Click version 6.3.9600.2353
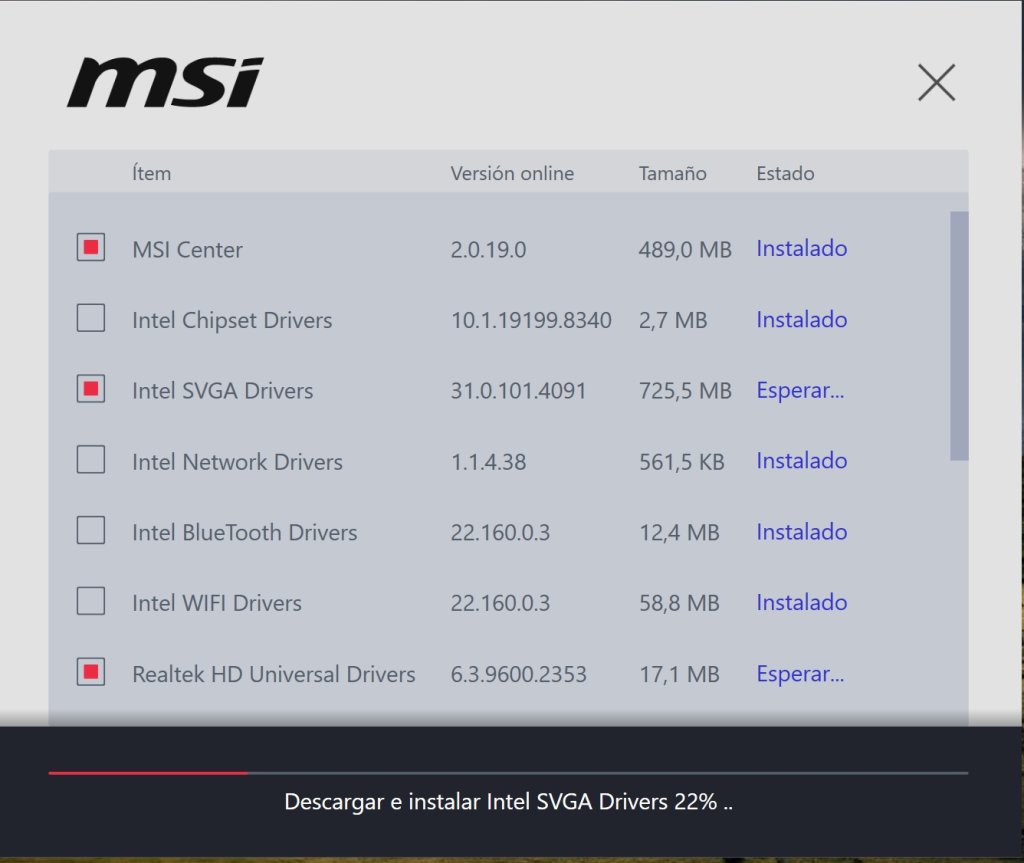 (x=519, y=674)
